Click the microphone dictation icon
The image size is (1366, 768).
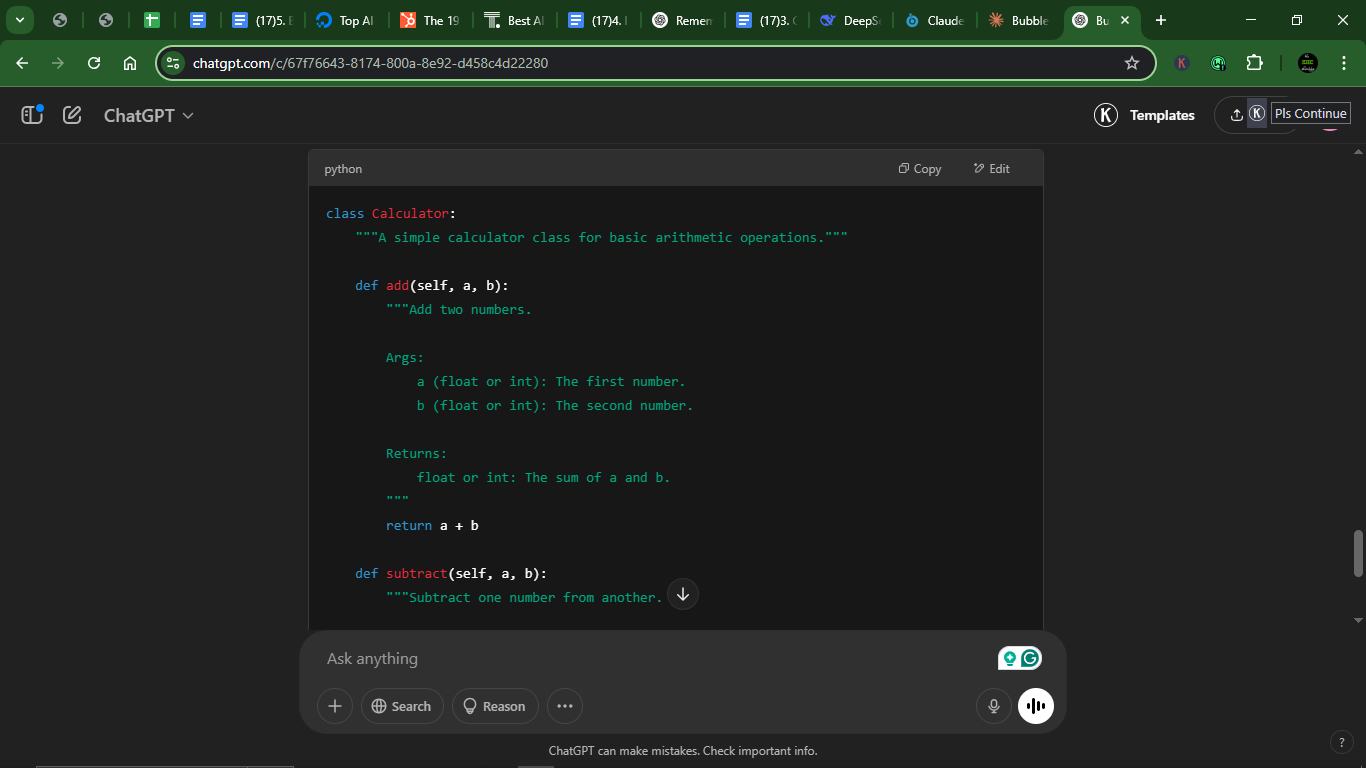[993, 706]
